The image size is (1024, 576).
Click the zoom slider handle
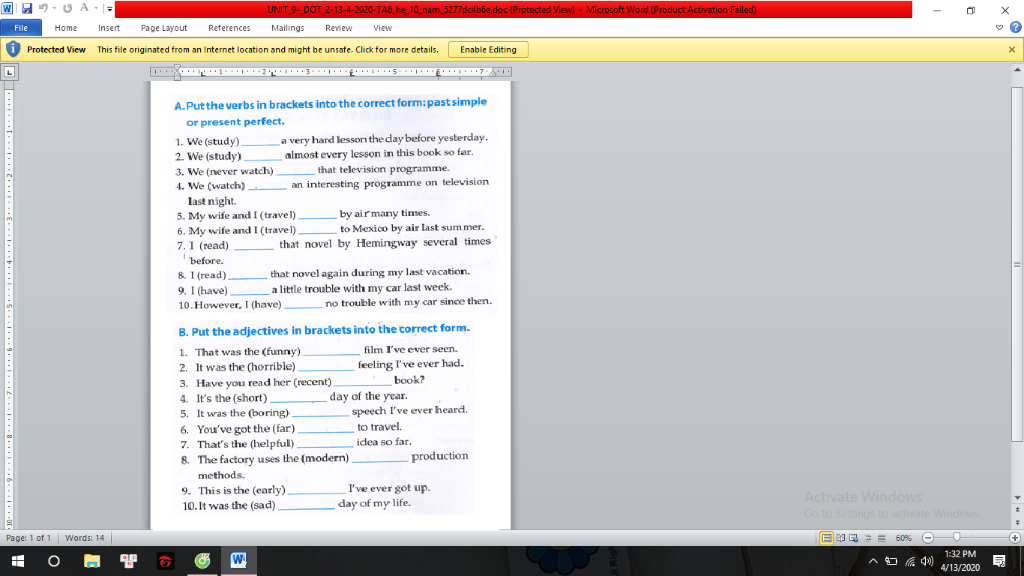click(x=957, y=537)
